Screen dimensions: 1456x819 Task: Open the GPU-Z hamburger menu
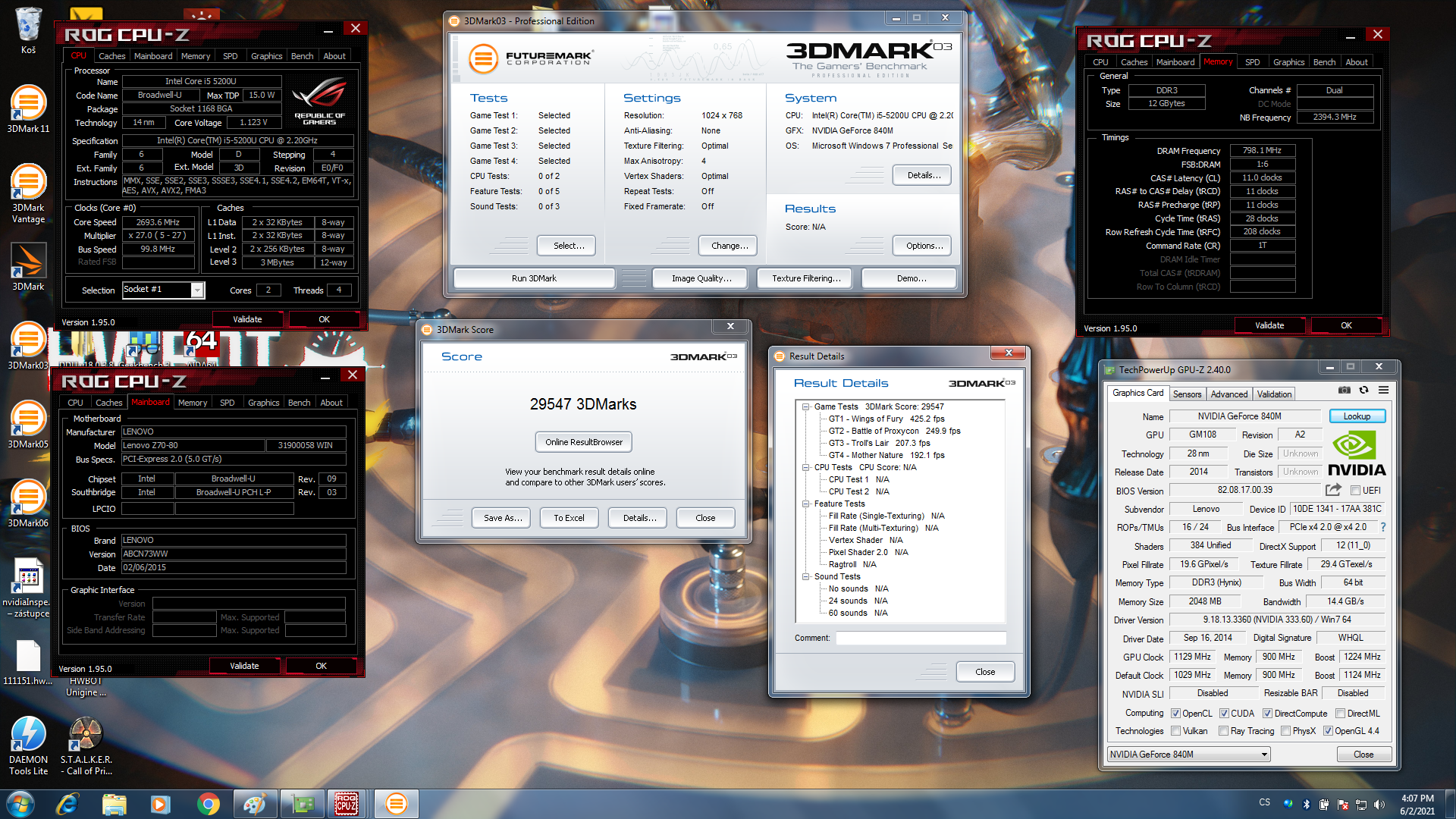pyautogui.click(x=1383, y=391)
